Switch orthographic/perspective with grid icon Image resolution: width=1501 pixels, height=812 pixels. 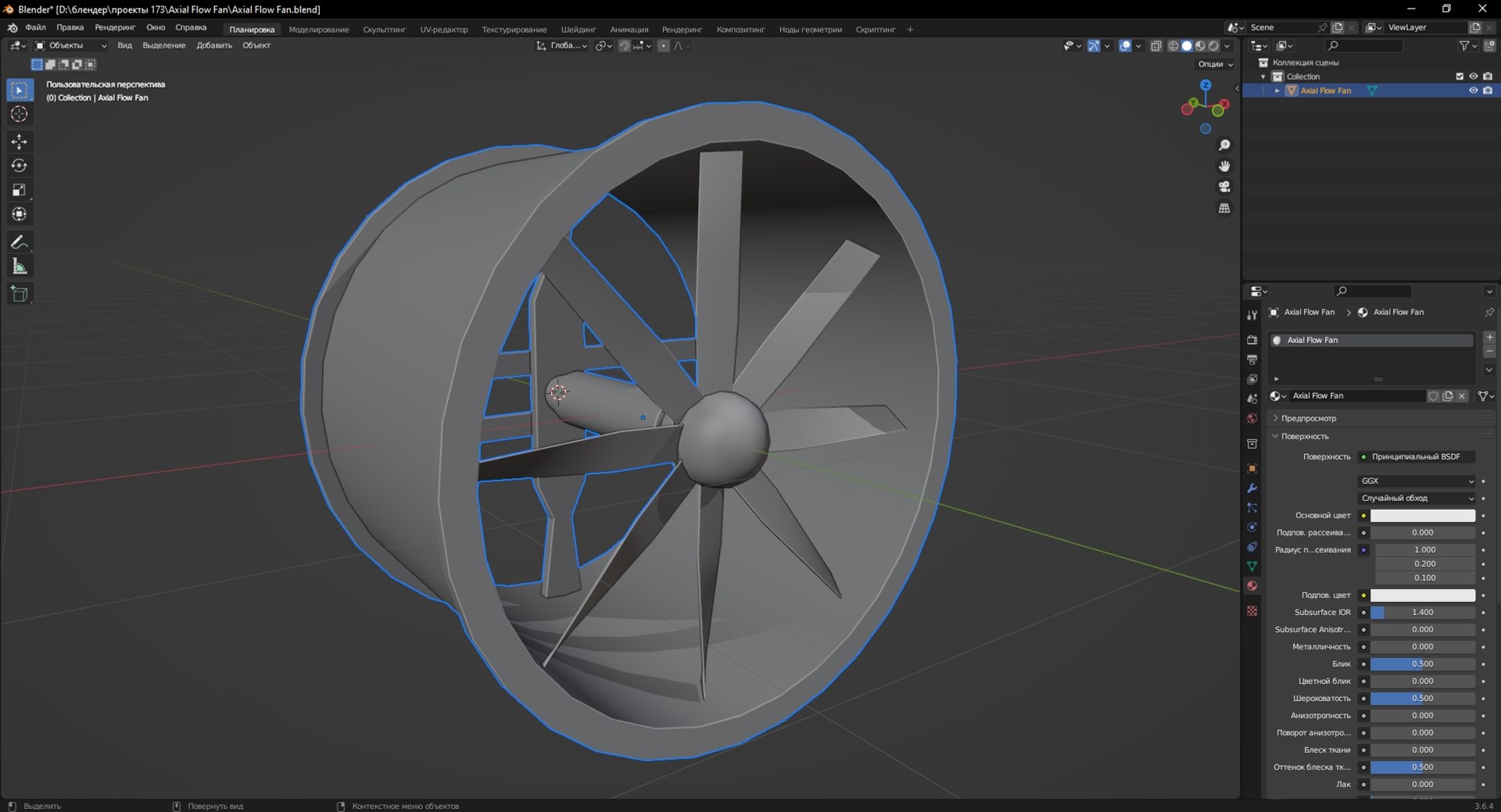1224,208
